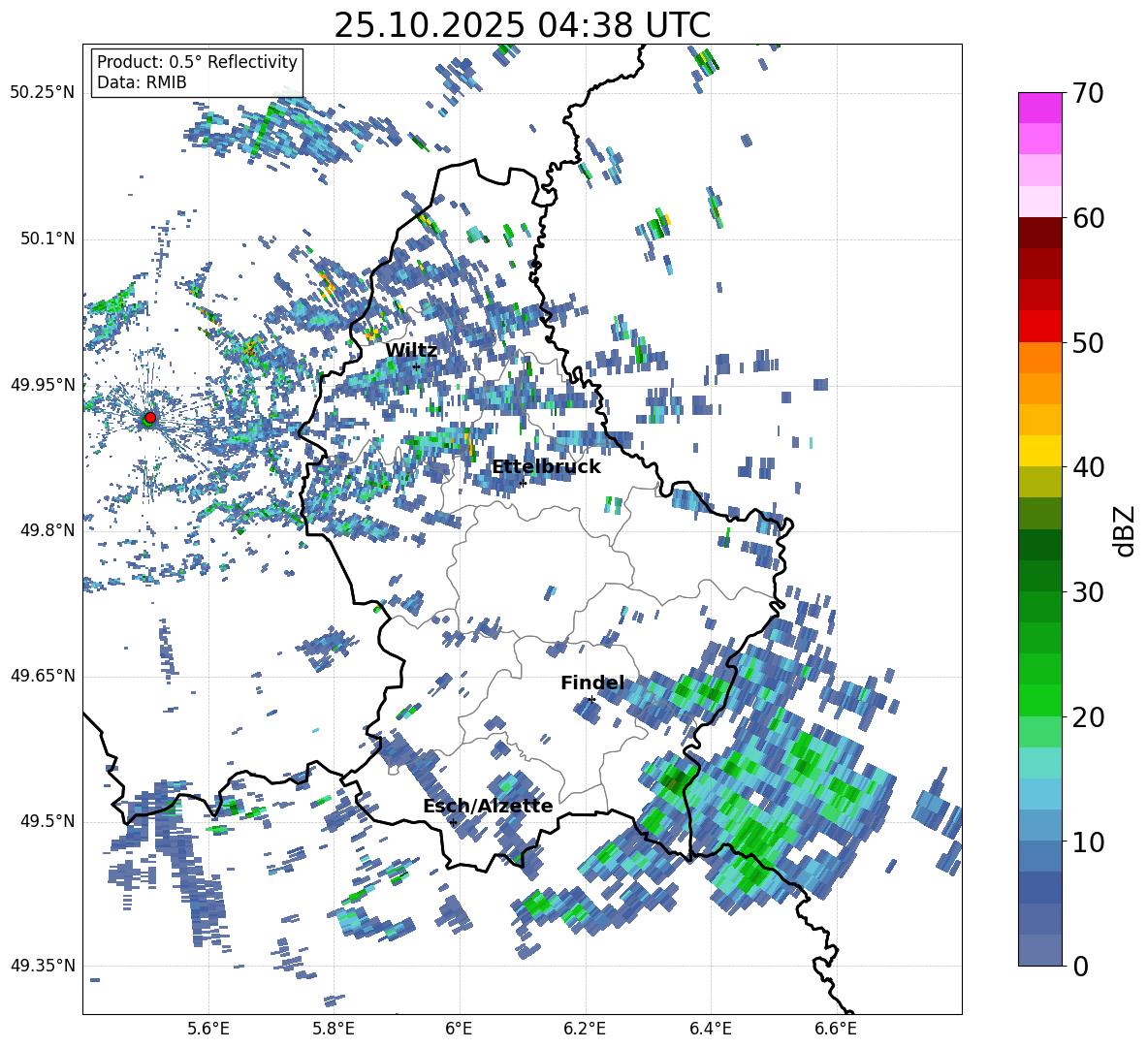This screenshot has width=1148, height=1048.
Task: Click the colorbar label '60'
Action: point(1088,218)
